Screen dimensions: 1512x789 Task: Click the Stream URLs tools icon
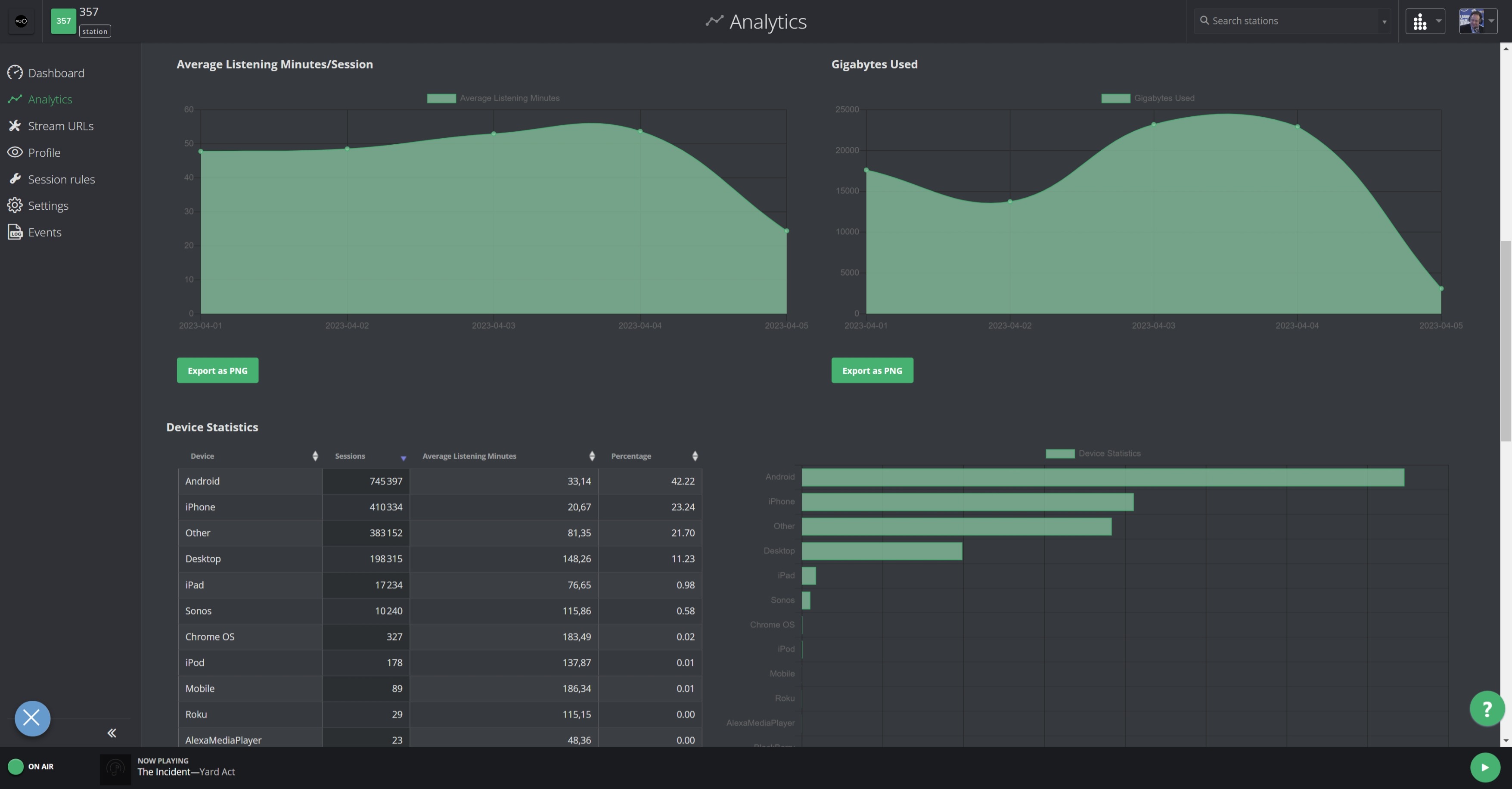click(15, 126)
